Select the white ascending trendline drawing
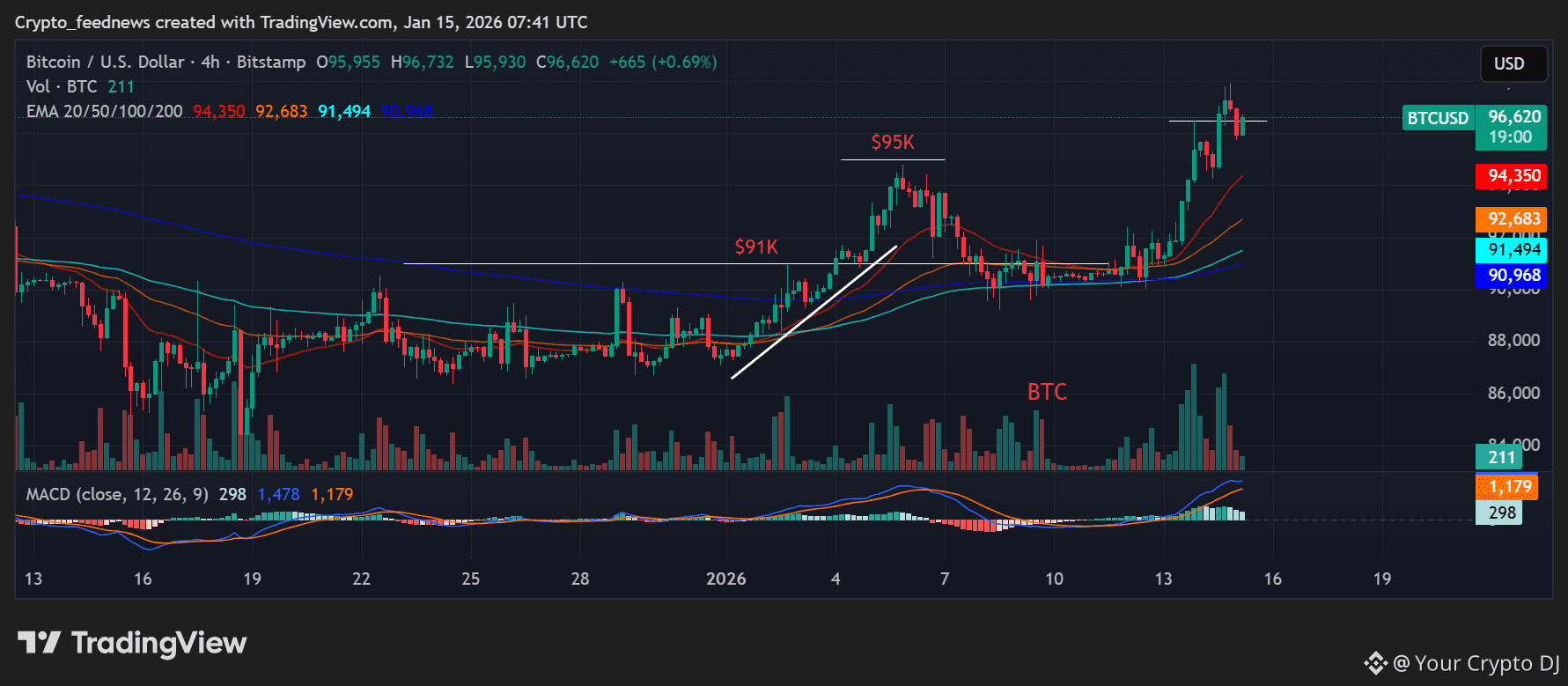This screenshot has height=686, width=1568. tap(813, 312)
